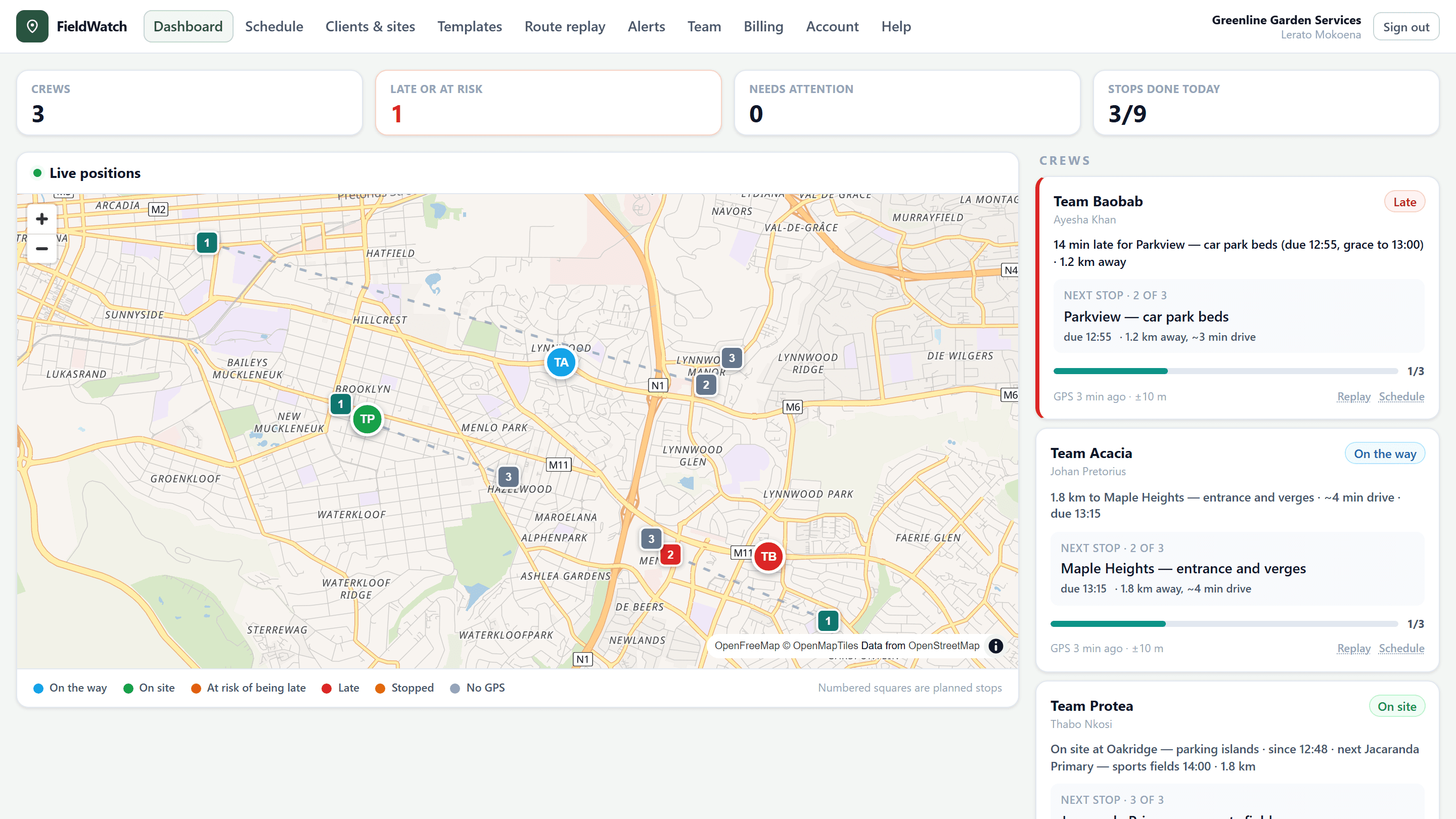
Task: Click the Stops done today card
Action: point(1266,102)
